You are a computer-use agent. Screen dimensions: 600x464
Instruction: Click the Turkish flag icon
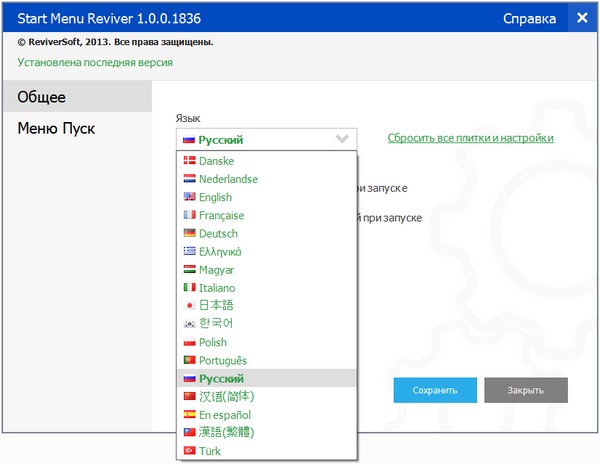189,451
